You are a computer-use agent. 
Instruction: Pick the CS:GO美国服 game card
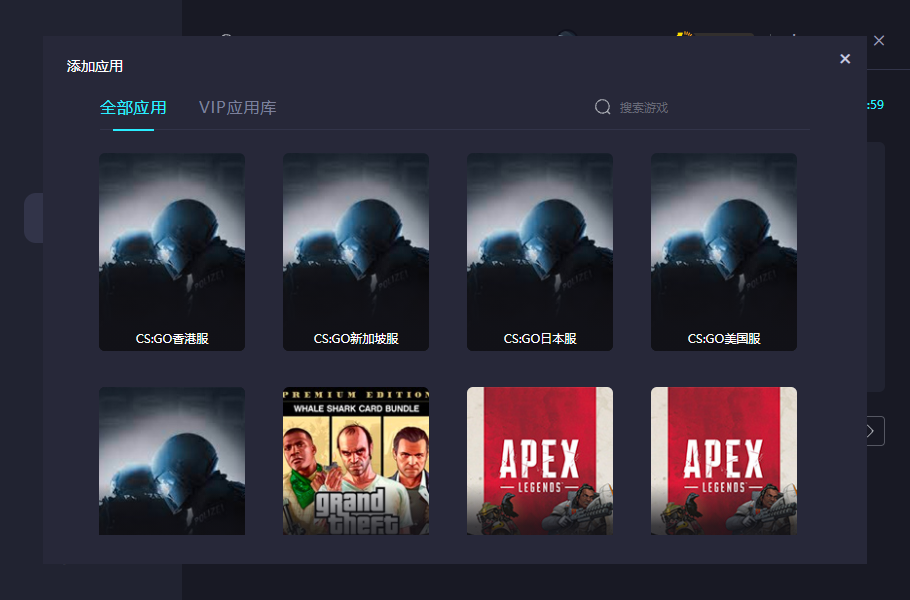(x=724, y=252)
